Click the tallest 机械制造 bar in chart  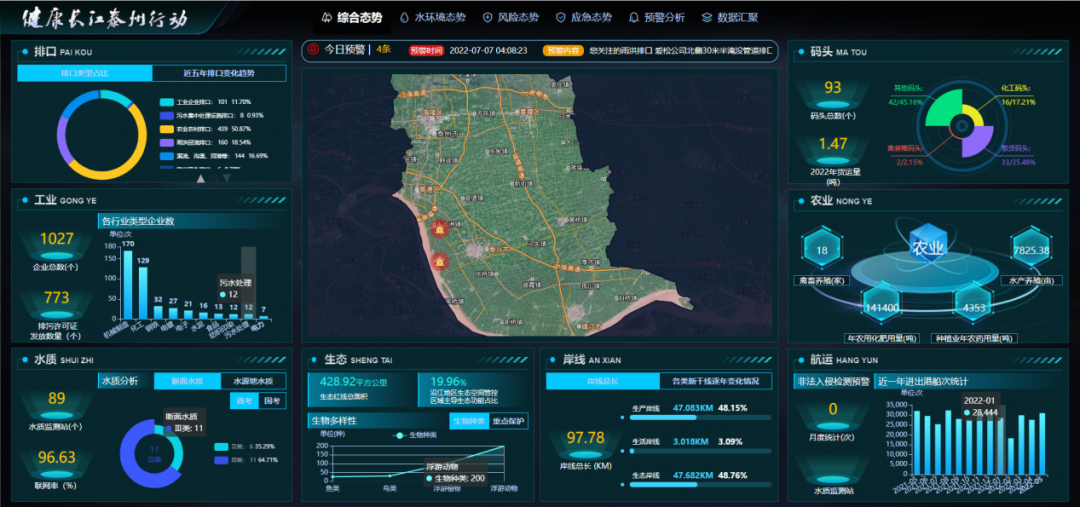pos(128,284)
